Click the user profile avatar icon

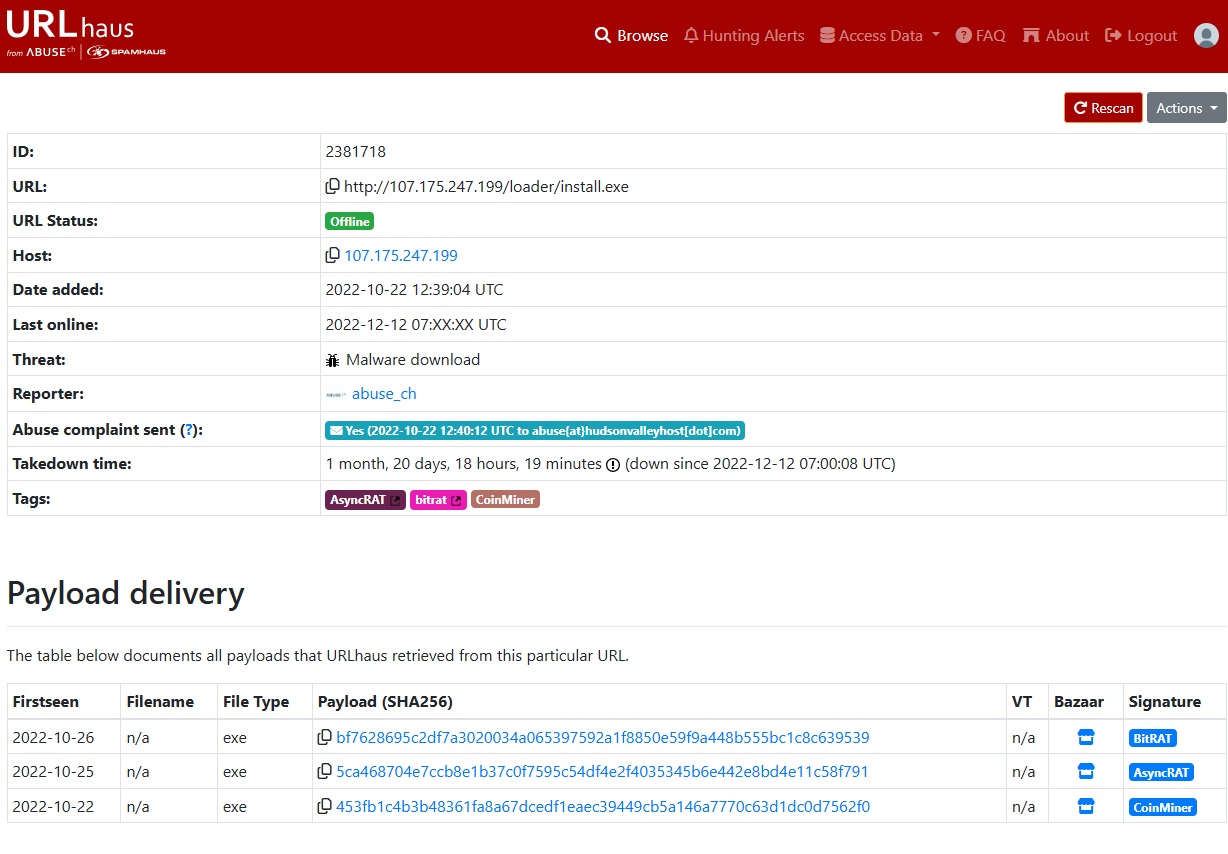[x=1206, y=35]
